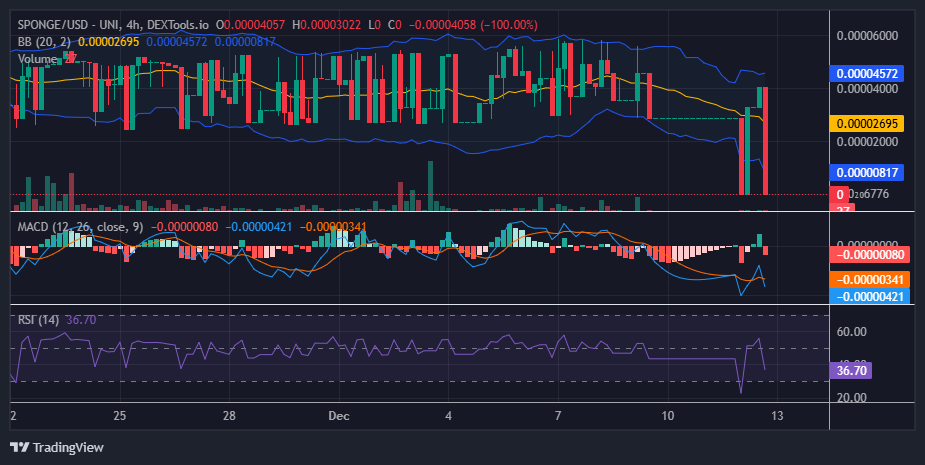Image resolution: width=925 pixels, height=465 pixels.
Task: Select red −0.00000080 MACD axis tag
Action: [x=870, y=255]
